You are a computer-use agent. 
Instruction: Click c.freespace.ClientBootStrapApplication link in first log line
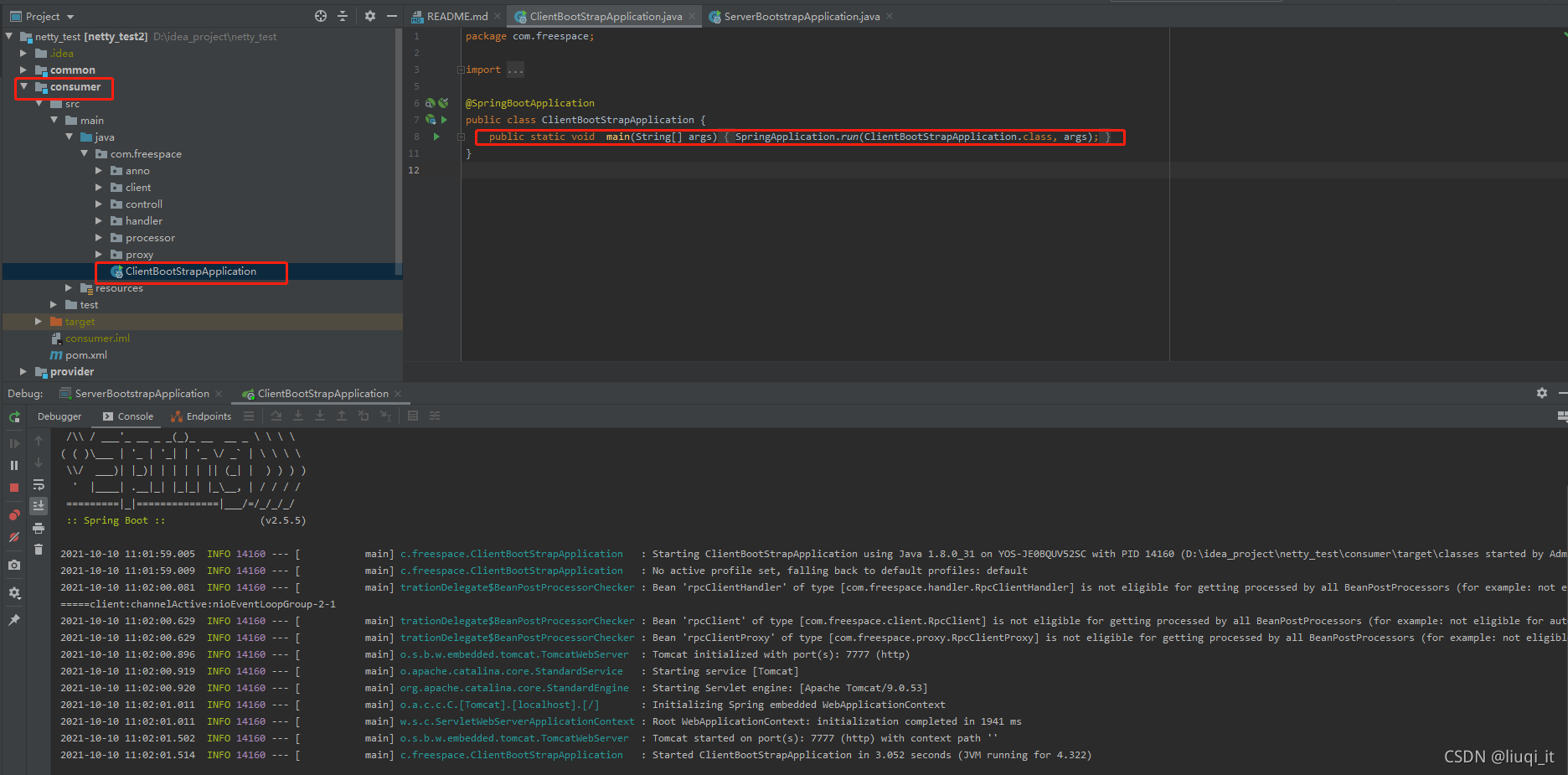click(512, 554)
